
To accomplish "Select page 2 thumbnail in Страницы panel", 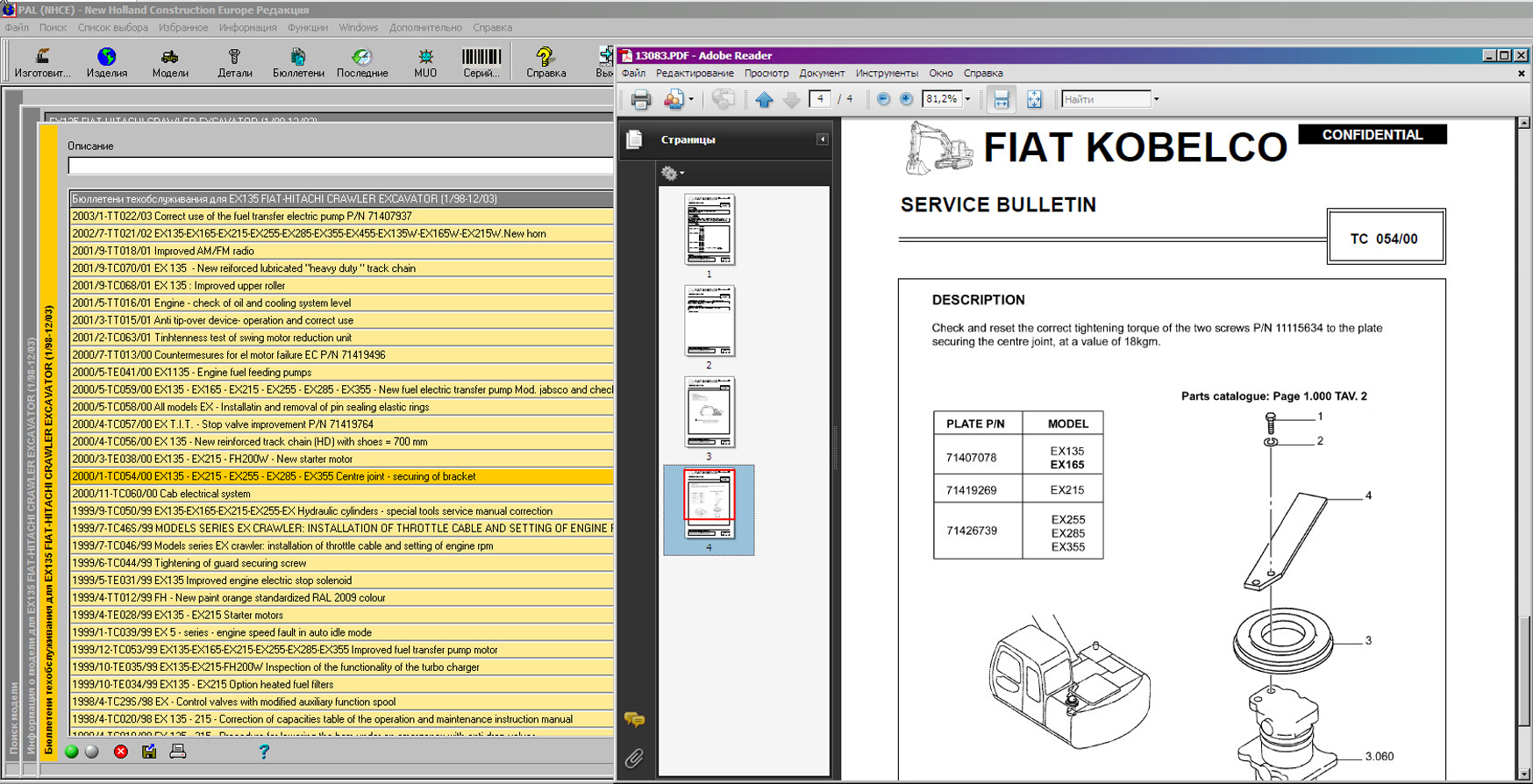I will point(709,322).
